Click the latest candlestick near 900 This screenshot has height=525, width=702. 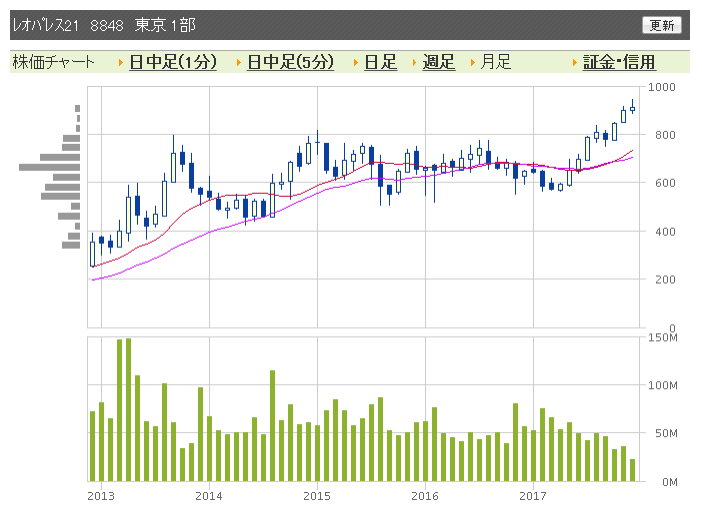point(633,108)
